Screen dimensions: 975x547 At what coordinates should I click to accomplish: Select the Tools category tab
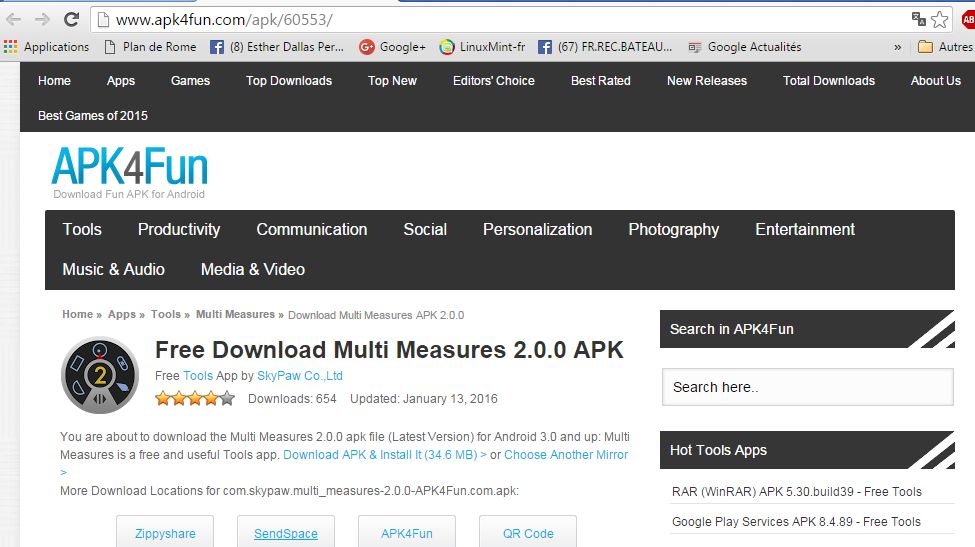pyautogui.click(x=82, y=229)
